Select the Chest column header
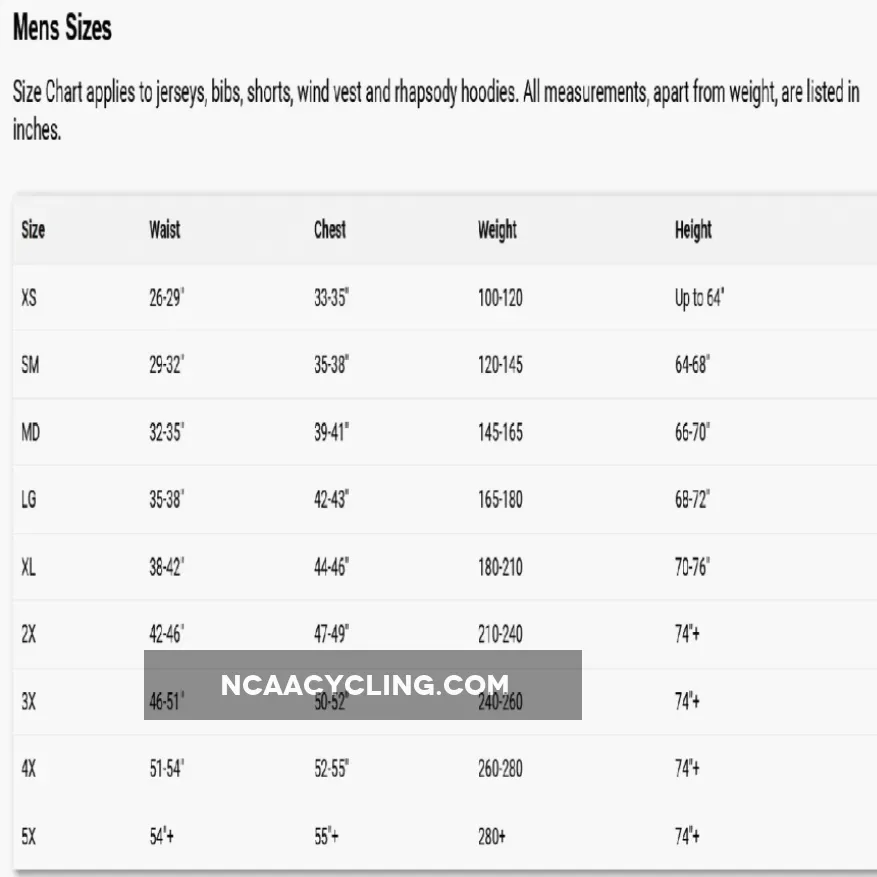The width and height of the screenshot is (877, 877). [x=330, y=230]
